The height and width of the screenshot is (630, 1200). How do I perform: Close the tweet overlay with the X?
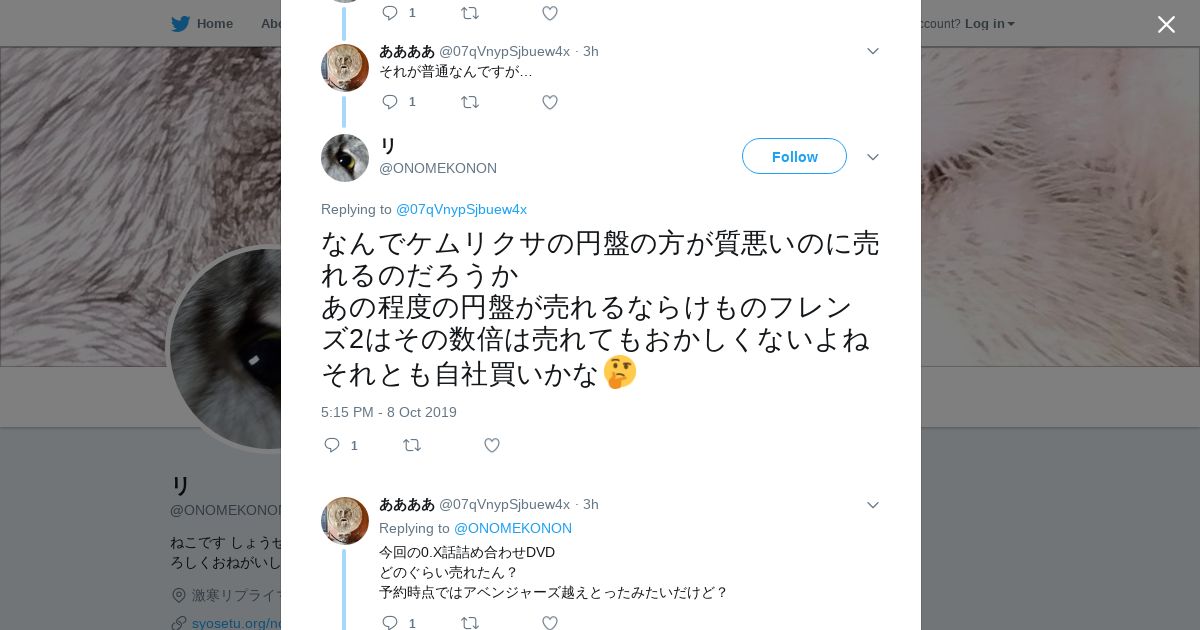pyautogui.click(x=1166, y=25)
